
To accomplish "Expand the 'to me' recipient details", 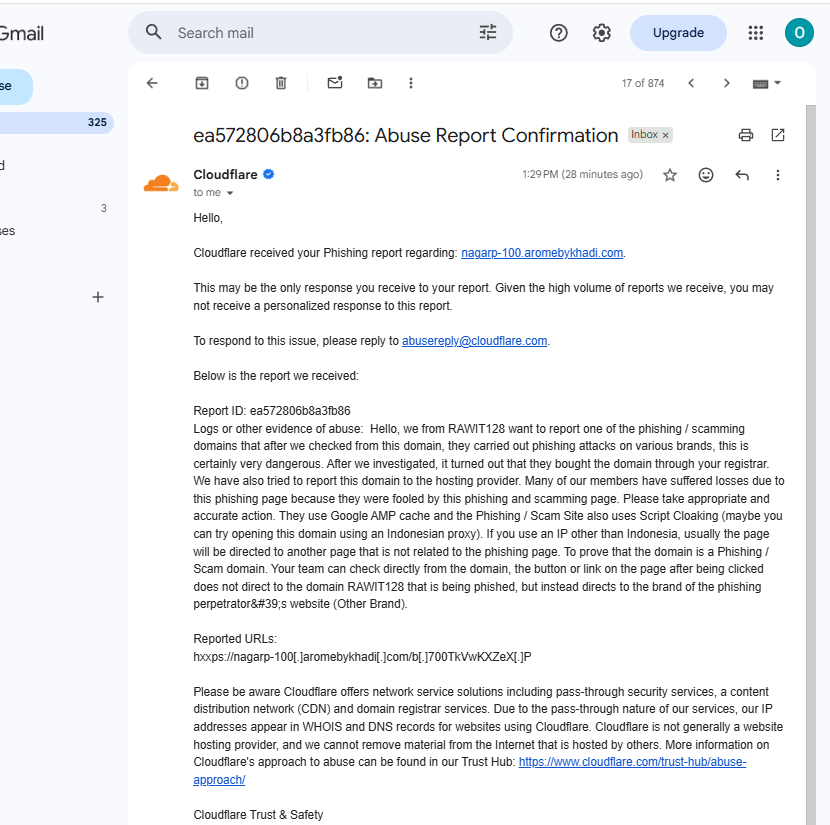I will pyautogui.click(x=230, y=193).
